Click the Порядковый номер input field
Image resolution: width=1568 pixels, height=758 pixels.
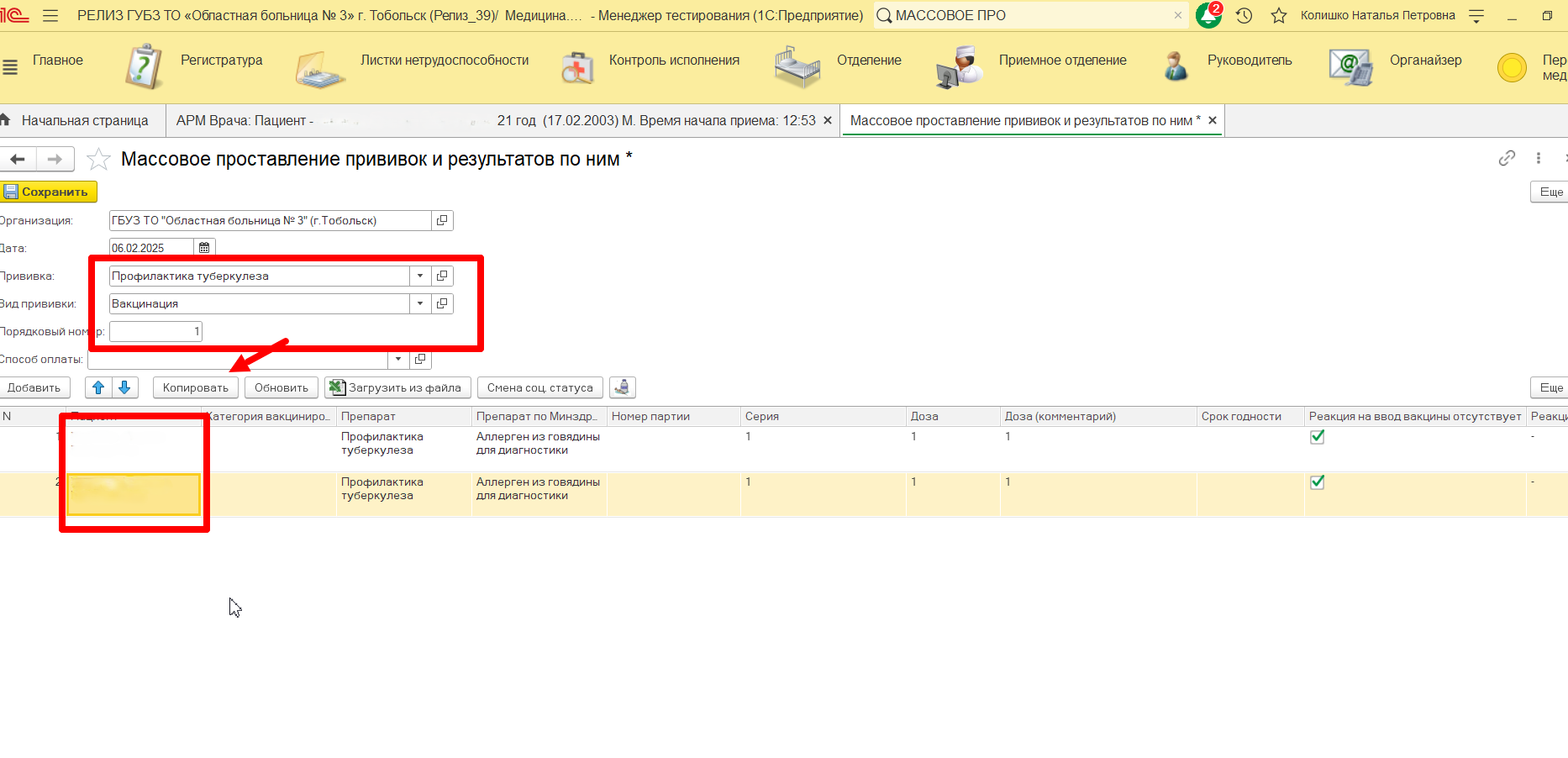click(155, 331)
